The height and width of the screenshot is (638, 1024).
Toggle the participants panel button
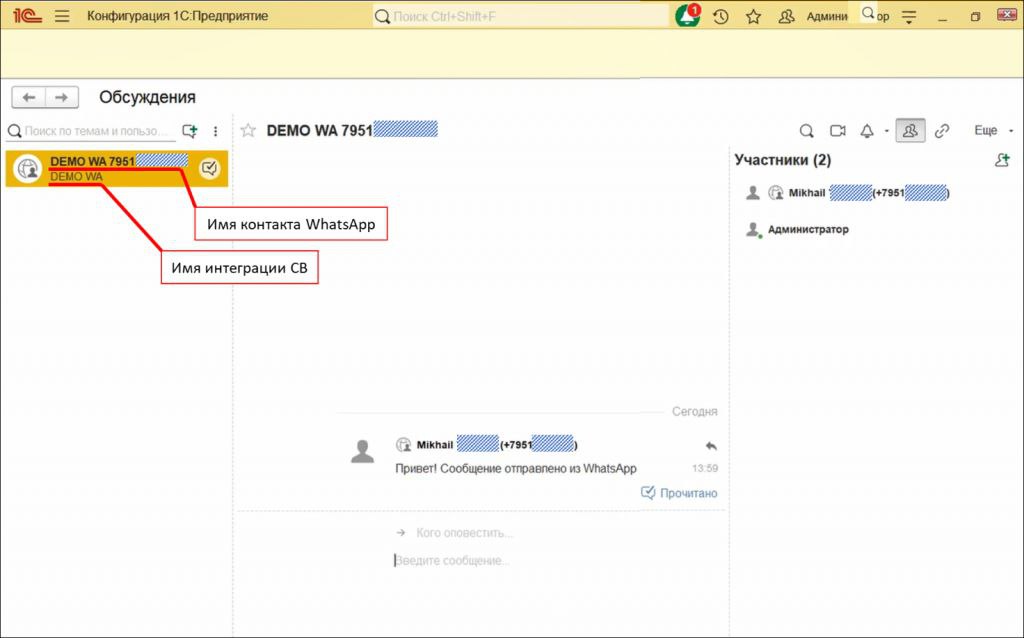pos(910,131)
